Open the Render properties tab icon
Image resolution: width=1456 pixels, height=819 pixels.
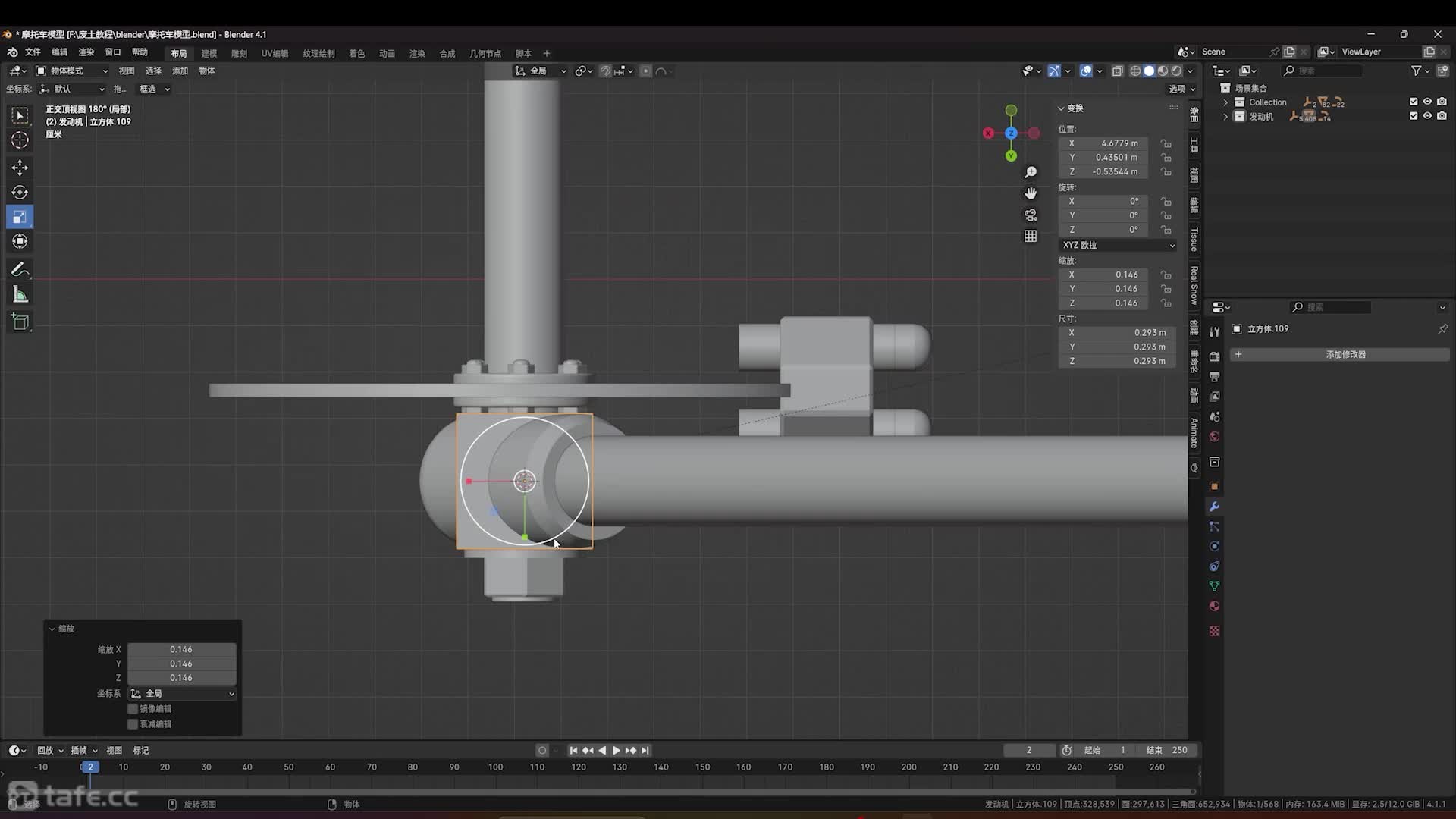1214,356
